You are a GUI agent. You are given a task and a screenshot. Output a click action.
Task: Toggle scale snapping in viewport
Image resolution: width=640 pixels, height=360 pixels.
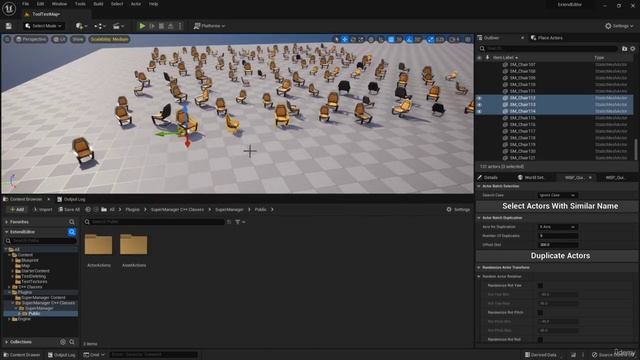[x=430, y=39]
